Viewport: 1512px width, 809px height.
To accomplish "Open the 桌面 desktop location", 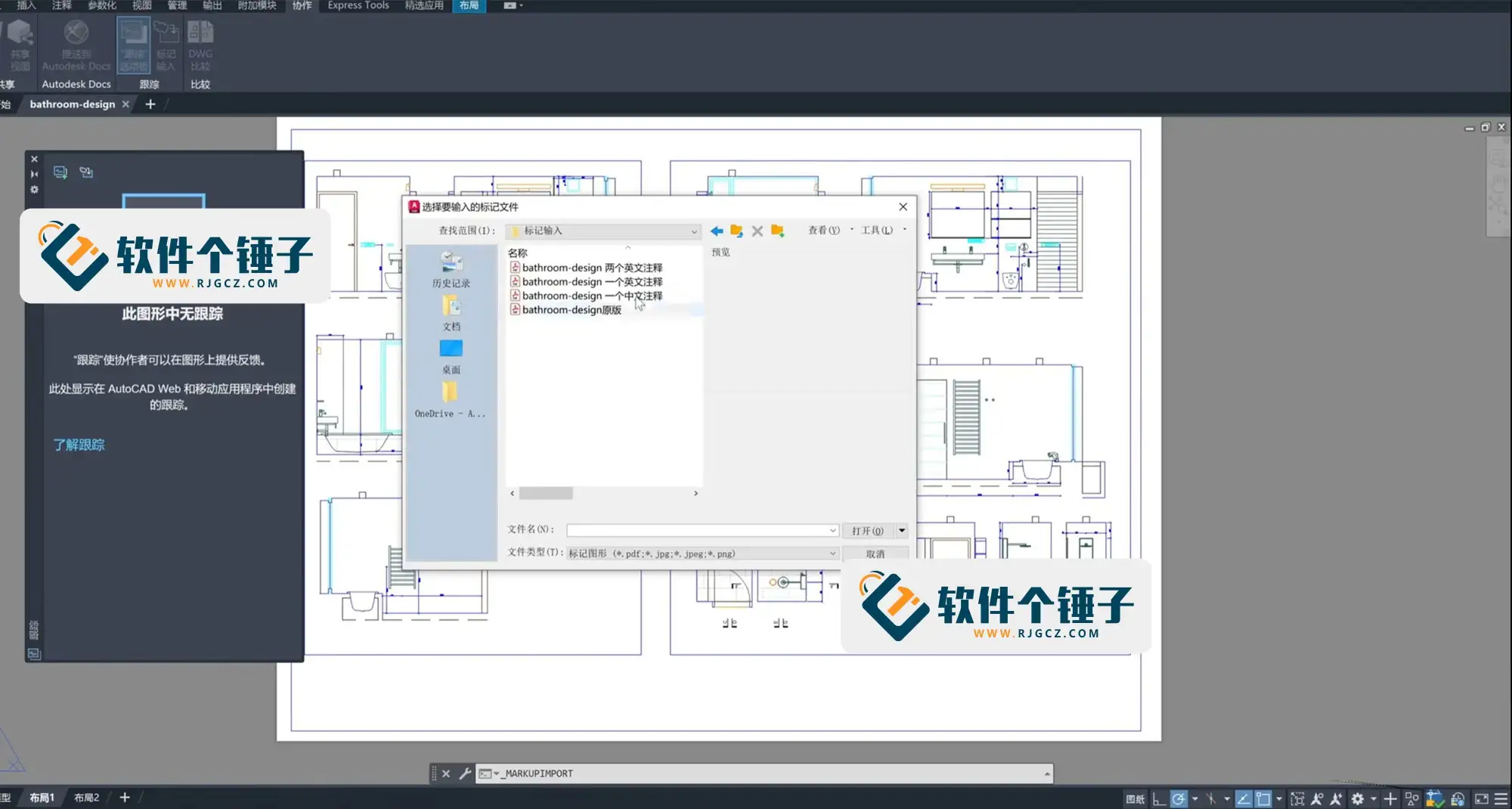I will click(451, 357).
